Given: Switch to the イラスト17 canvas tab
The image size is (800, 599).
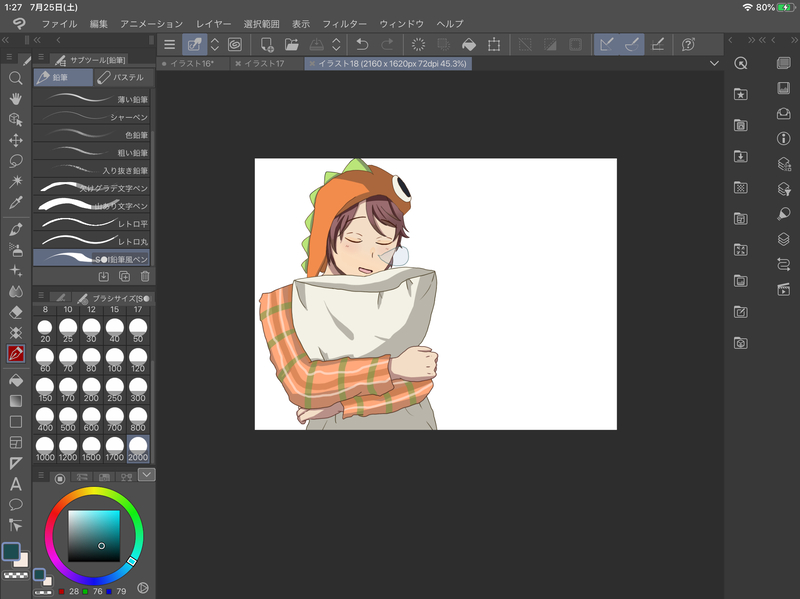Looking at the screenshot, I should 266,64.
